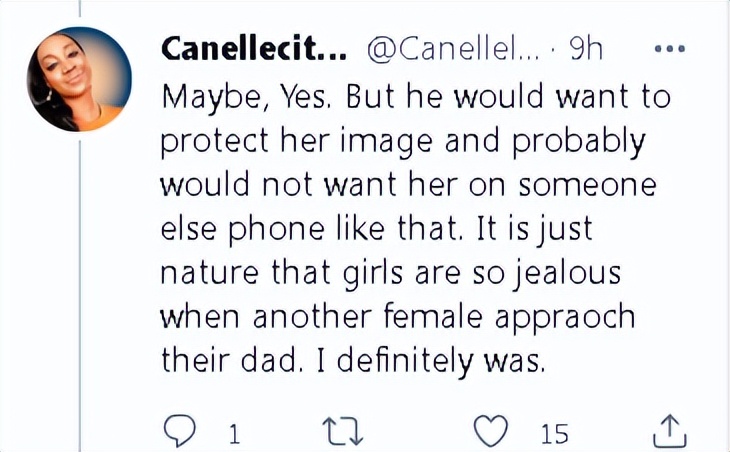Open the share upload-arrow icon
Image resolution: width=730 pixels, height=452 pixels.
[667, 431]
